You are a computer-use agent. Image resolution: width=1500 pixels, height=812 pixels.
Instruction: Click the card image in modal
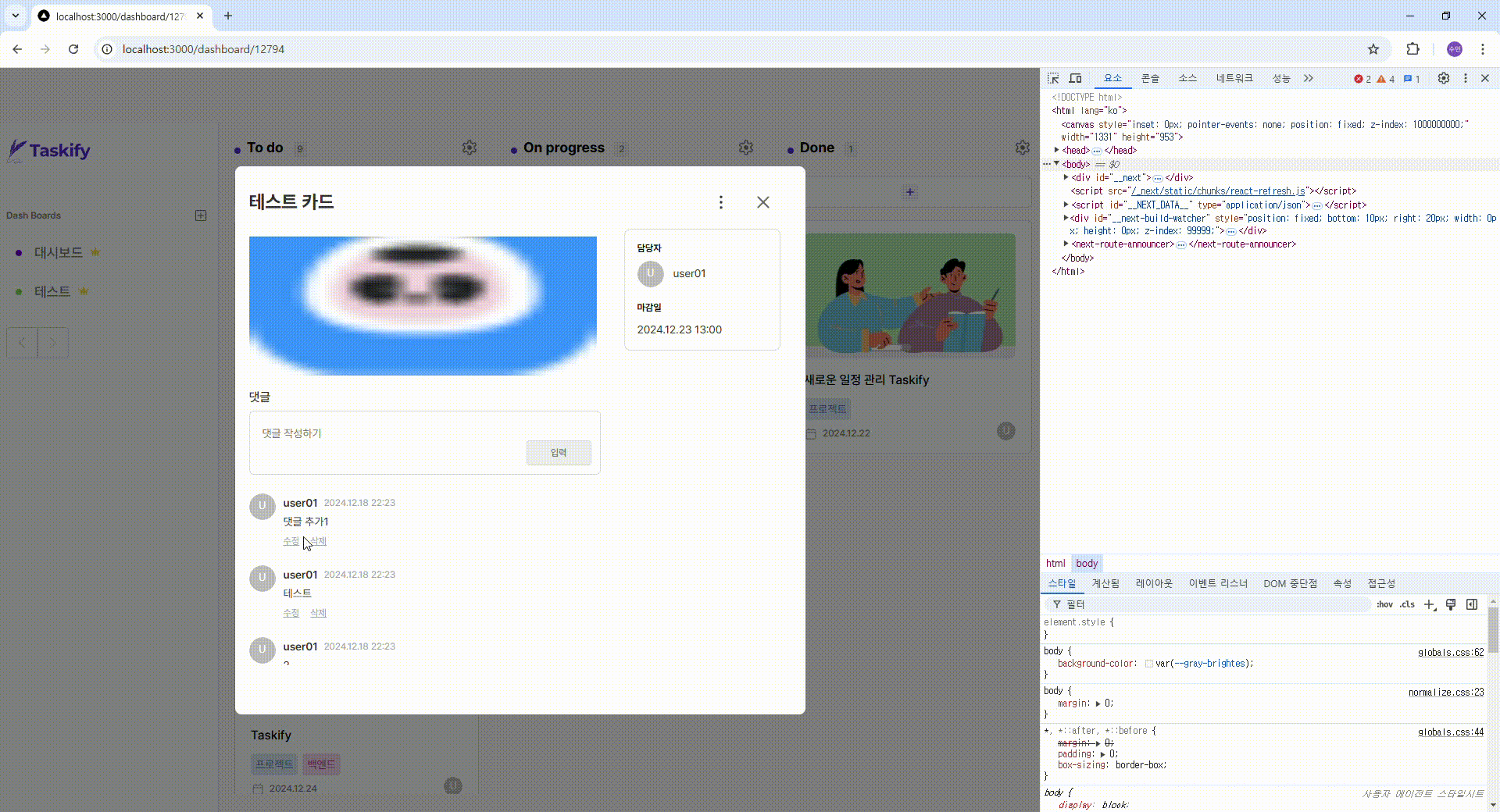423,306
